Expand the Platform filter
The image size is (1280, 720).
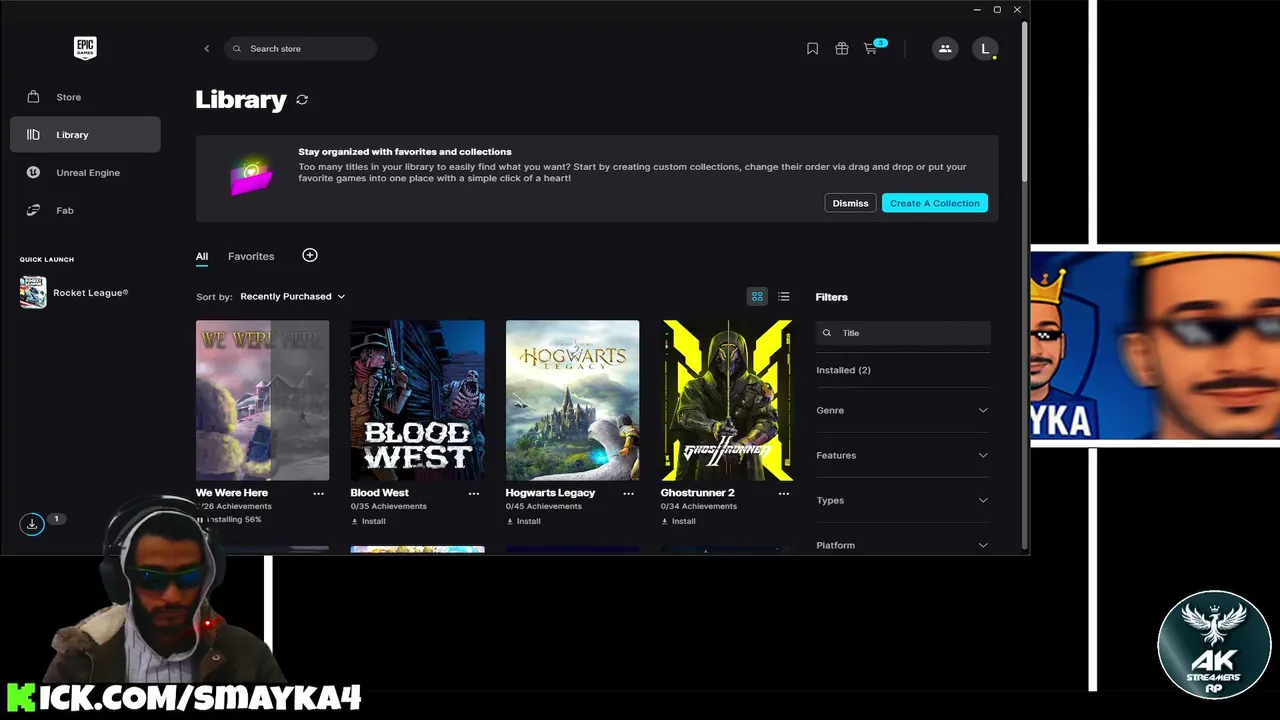pyautogui.click(x=902, y=545)
